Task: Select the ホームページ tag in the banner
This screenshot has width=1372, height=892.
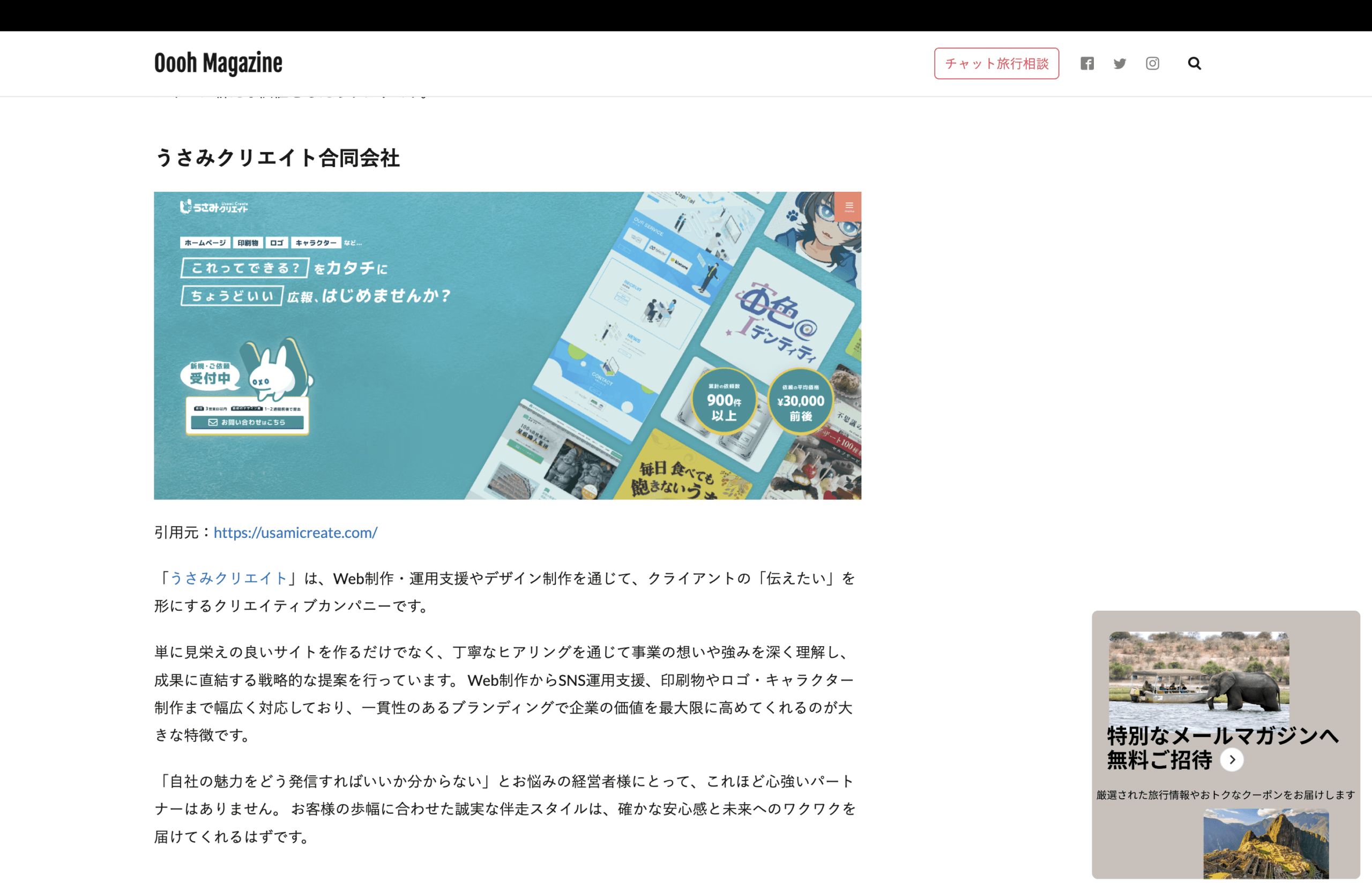Action: (x=205, y=243)
